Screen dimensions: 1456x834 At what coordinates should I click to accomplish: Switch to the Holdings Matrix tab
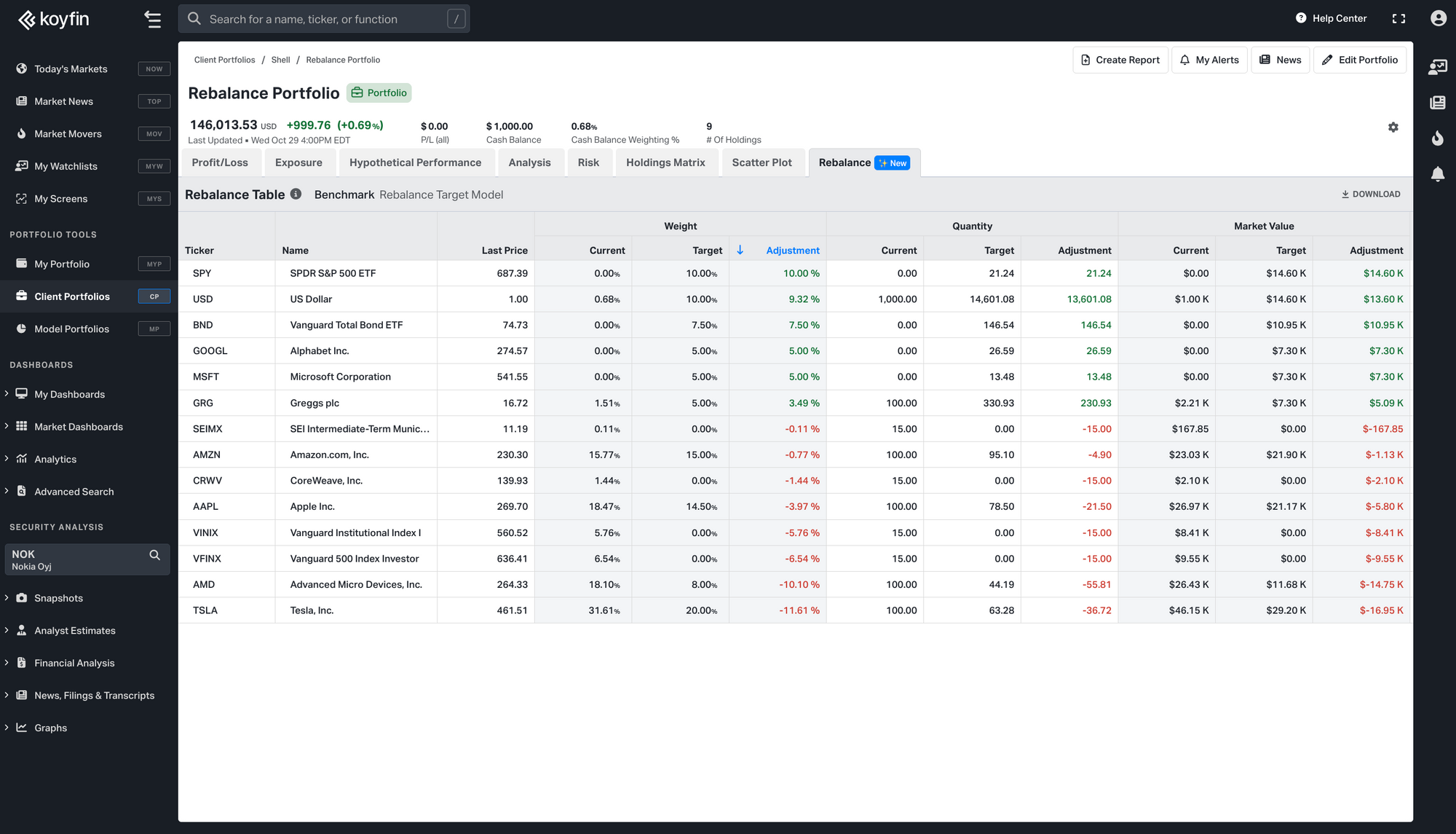tap(665, 163)
